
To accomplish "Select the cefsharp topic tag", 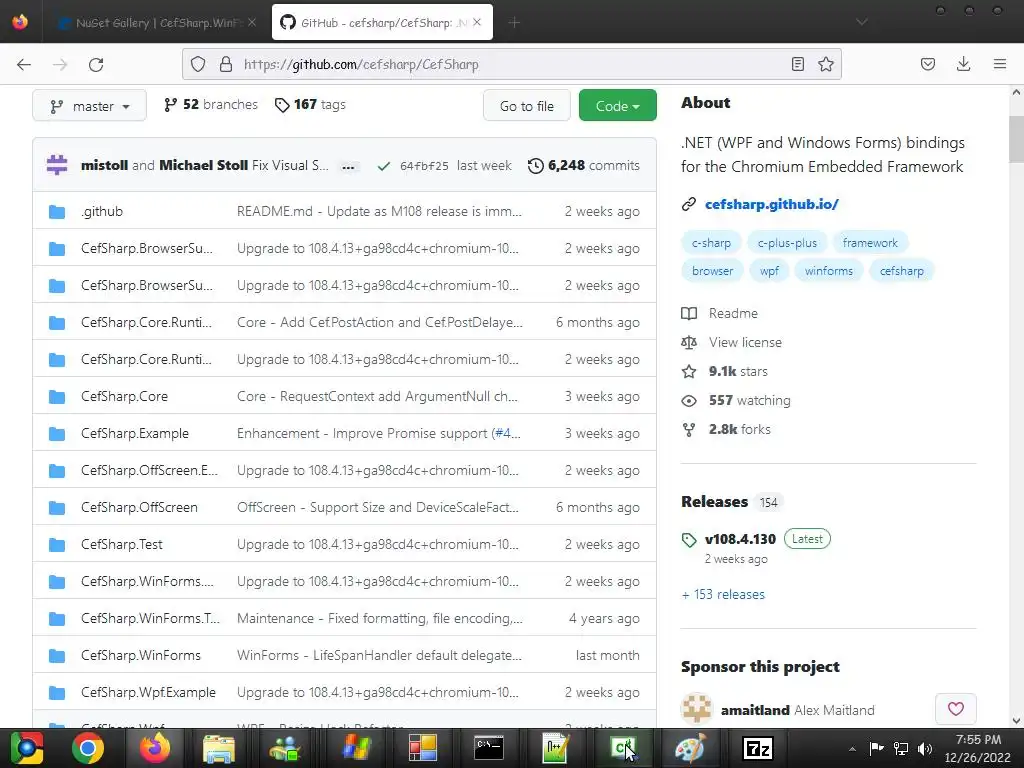I will point(901,271).
